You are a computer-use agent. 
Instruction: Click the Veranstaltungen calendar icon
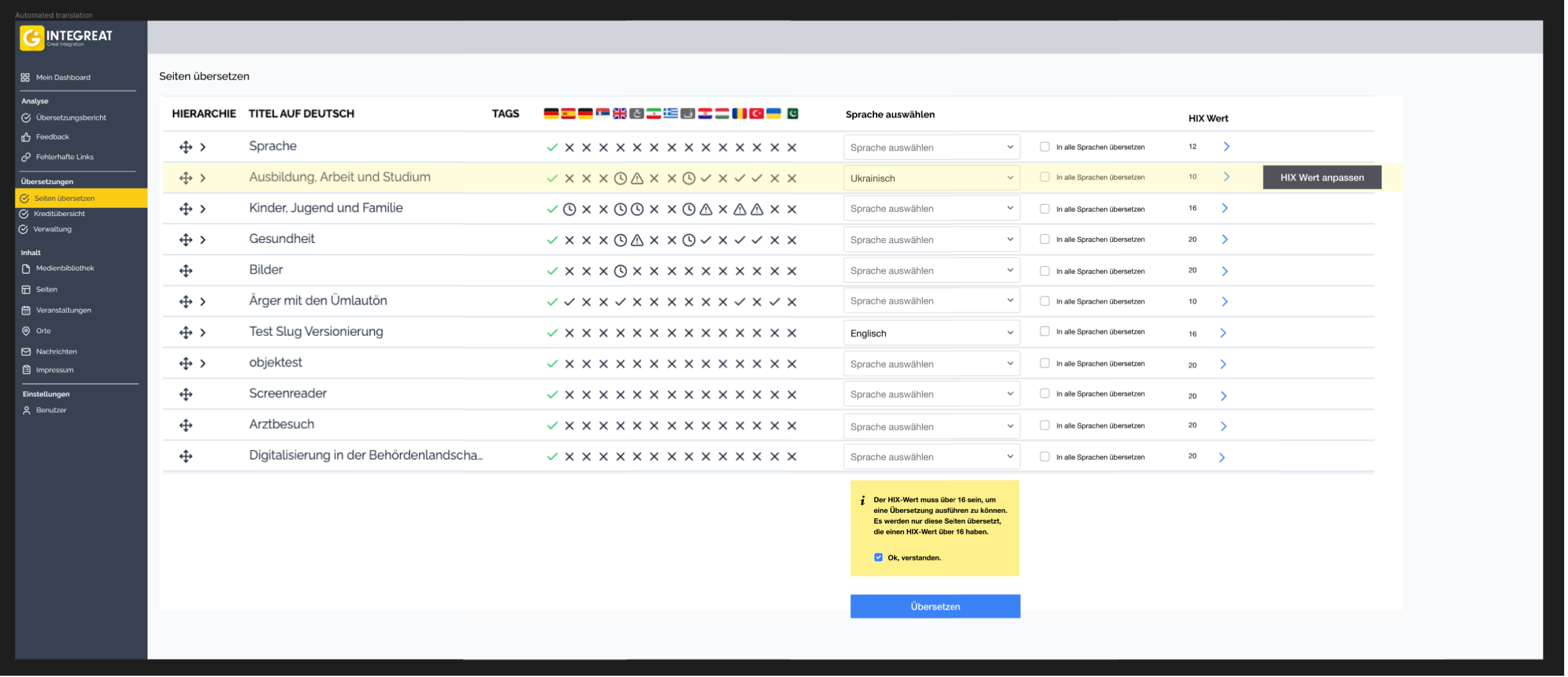pos(26,310)
